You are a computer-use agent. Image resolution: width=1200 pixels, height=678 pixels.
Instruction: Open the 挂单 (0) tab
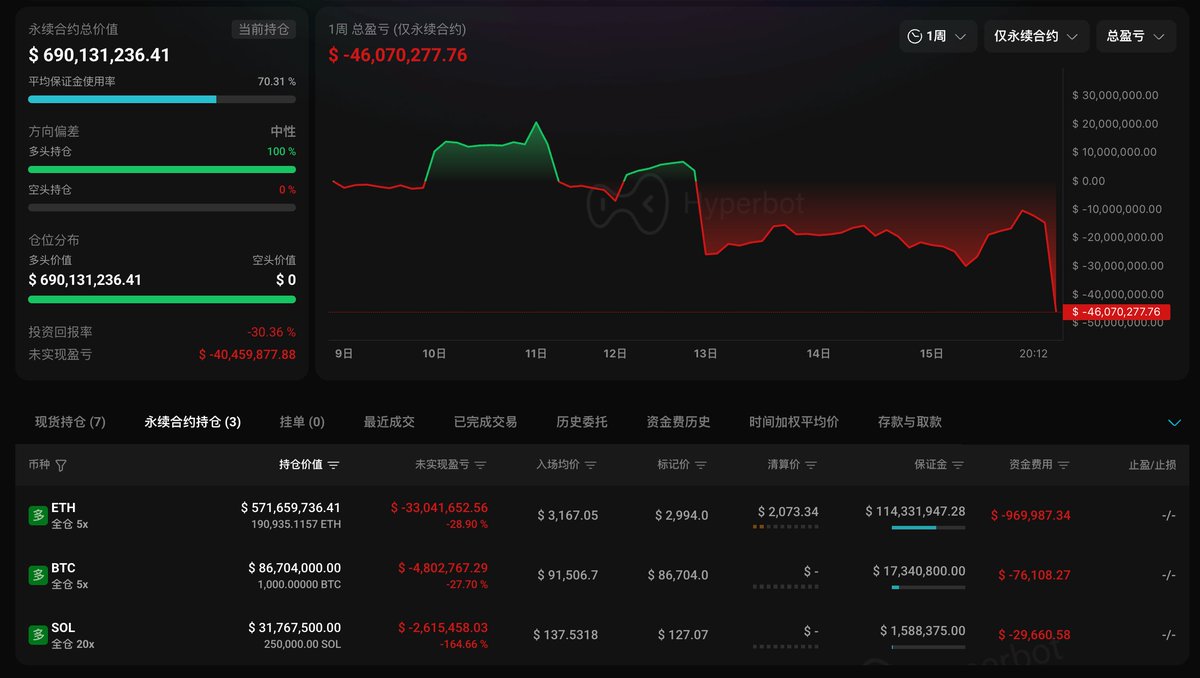point(302,422)
